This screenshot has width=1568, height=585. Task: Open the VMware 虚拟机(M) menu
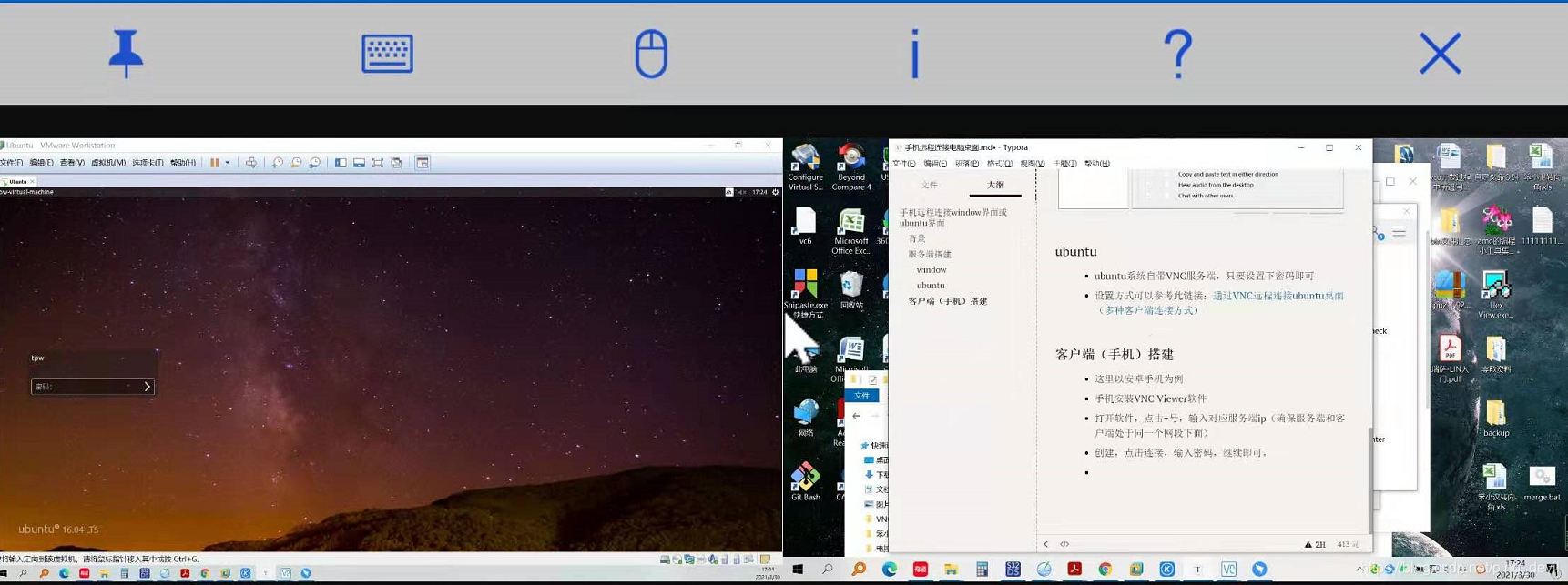[x=108, y=163]
